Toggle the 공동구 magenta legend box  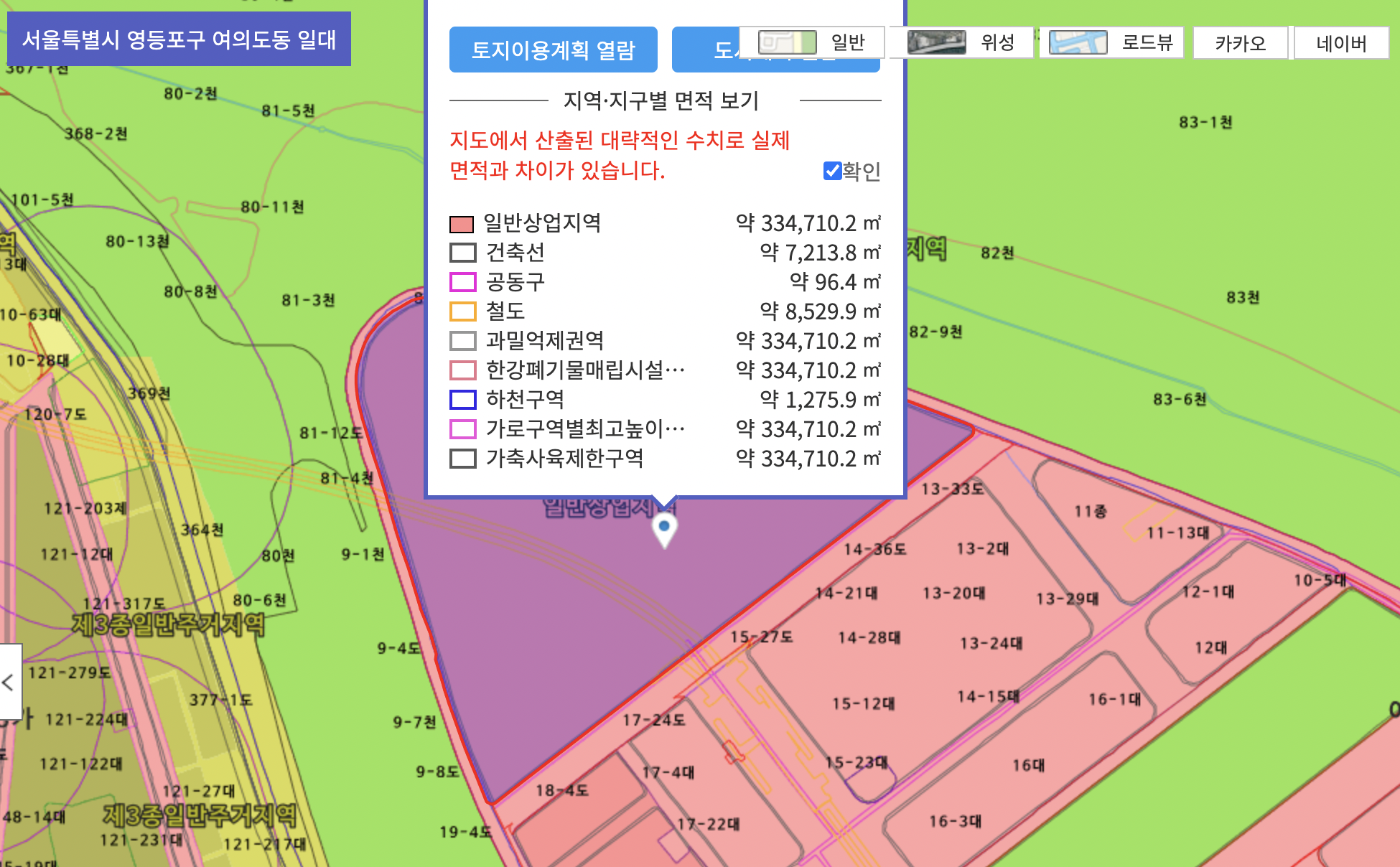(x=462, y=282)
